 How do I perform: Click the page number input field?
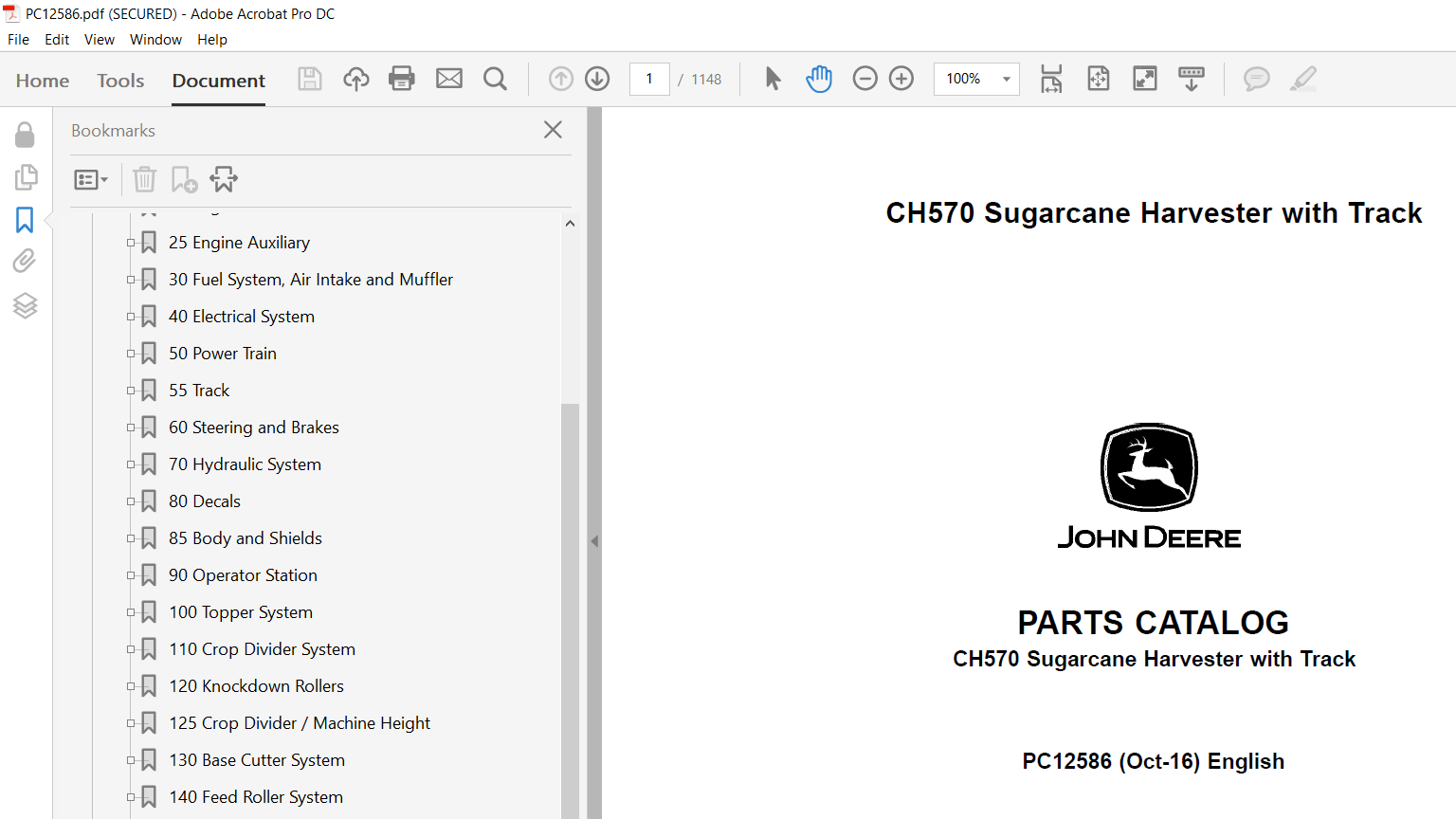click(x=649, y=79)
